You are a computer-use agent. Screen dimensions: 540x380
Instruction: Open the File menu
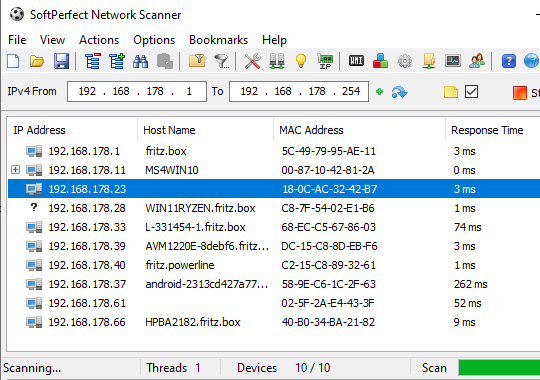coord(17,40)
